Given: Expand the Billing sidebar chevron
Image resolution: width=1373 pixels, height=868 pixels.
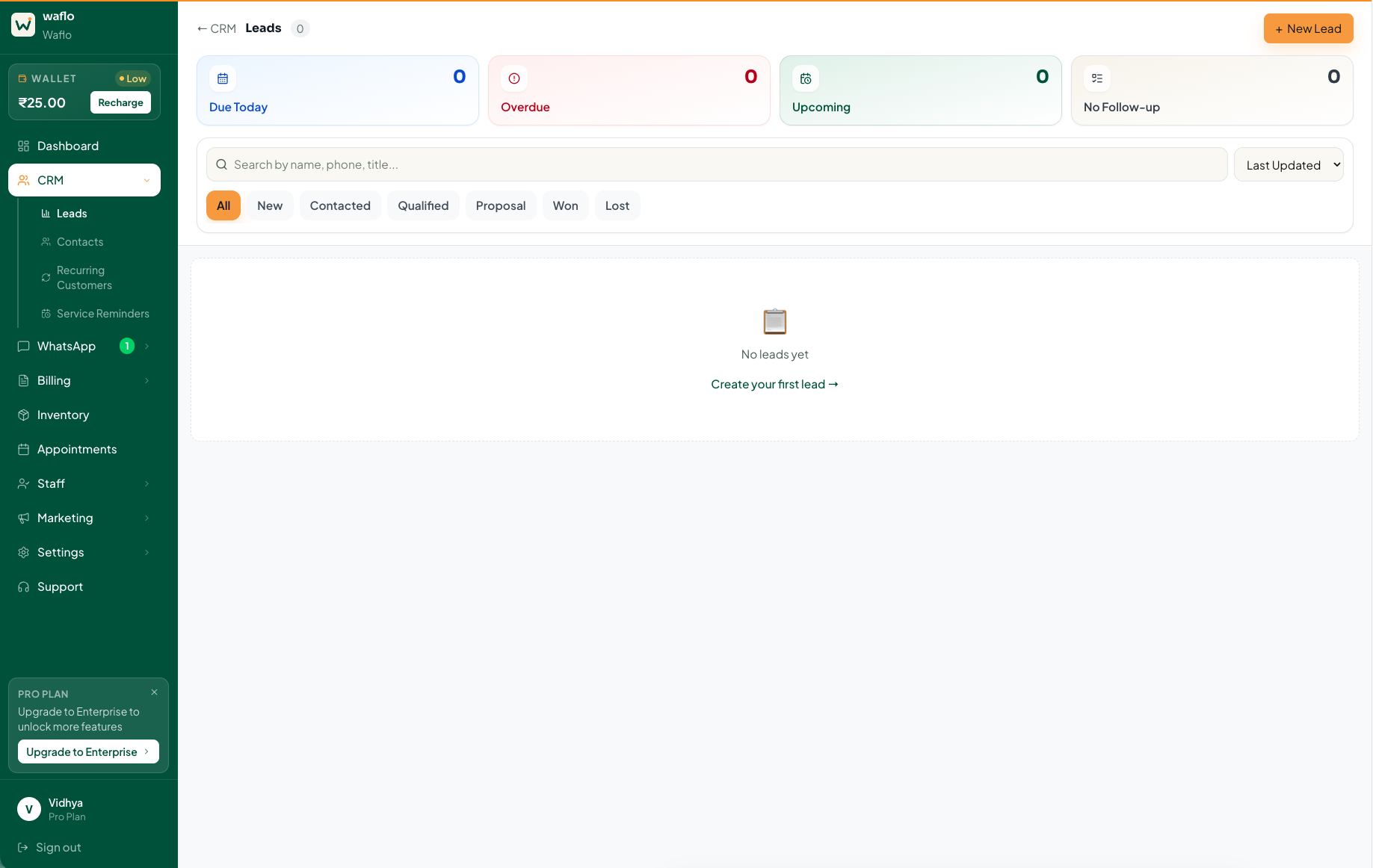Looking at the screenshot, I should pyautogui.click(x=146, y=380).
